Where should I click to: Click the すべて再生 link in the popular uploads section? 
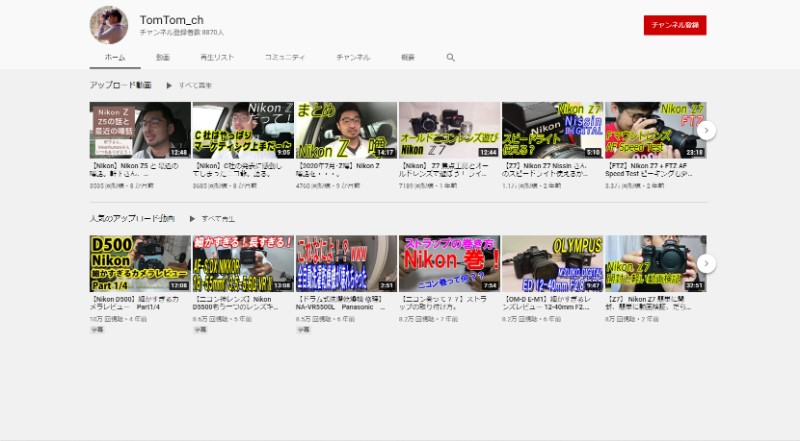pos(218,218)
